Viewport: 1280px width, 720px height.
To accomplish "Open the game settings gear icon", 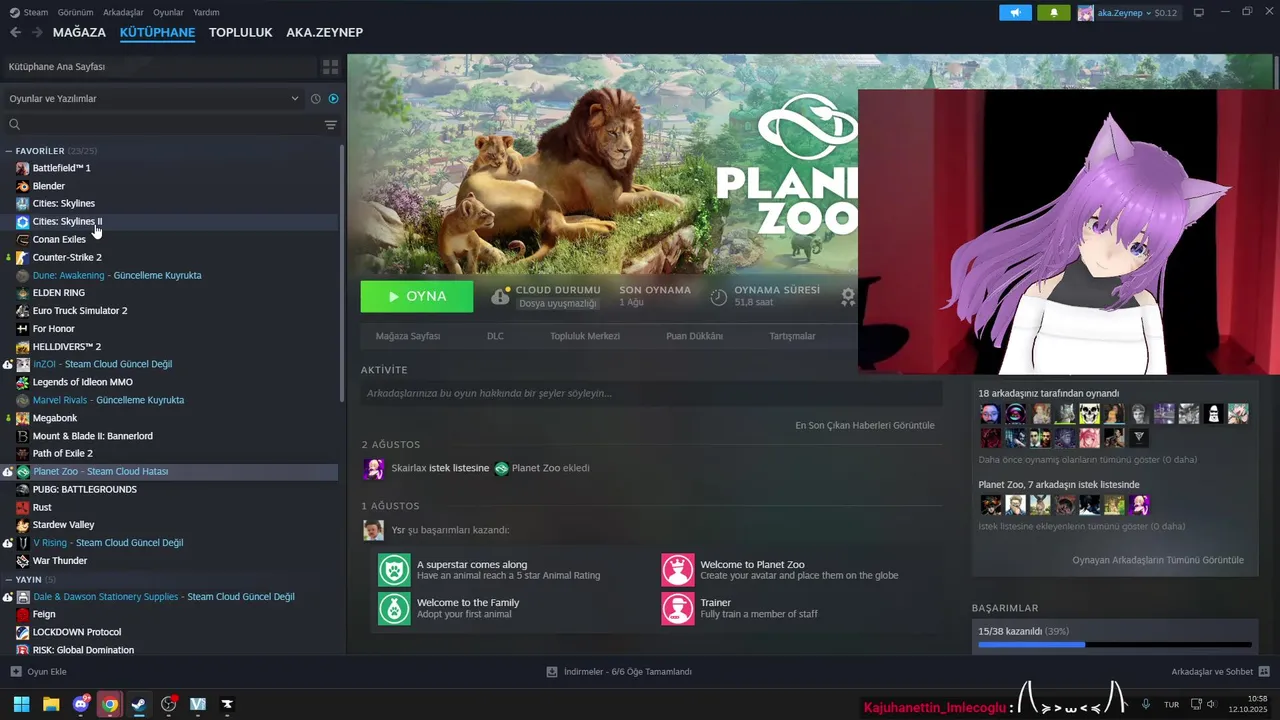I will [x=848, y=296].
